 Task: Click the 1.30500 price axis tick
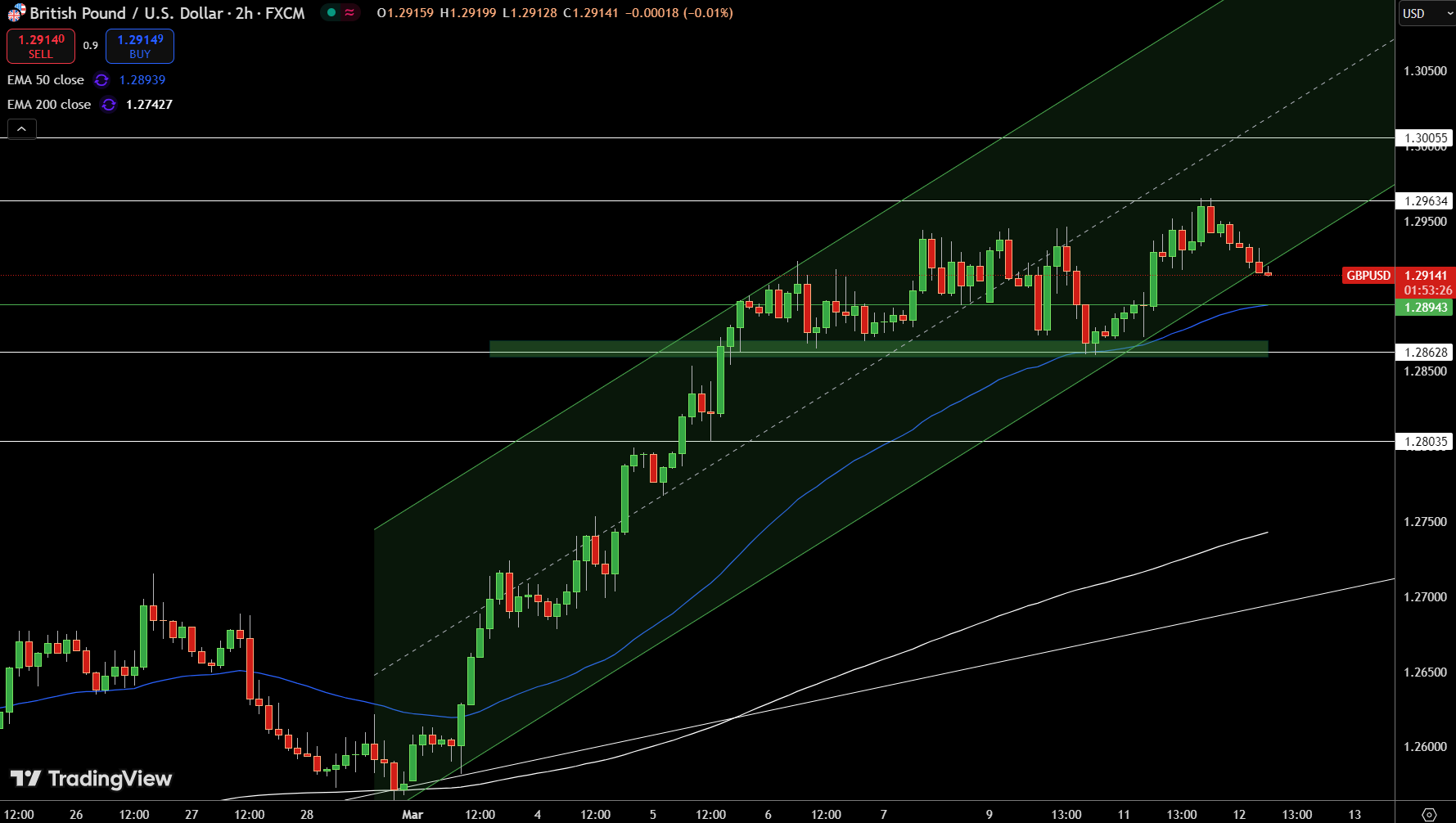1425,71
